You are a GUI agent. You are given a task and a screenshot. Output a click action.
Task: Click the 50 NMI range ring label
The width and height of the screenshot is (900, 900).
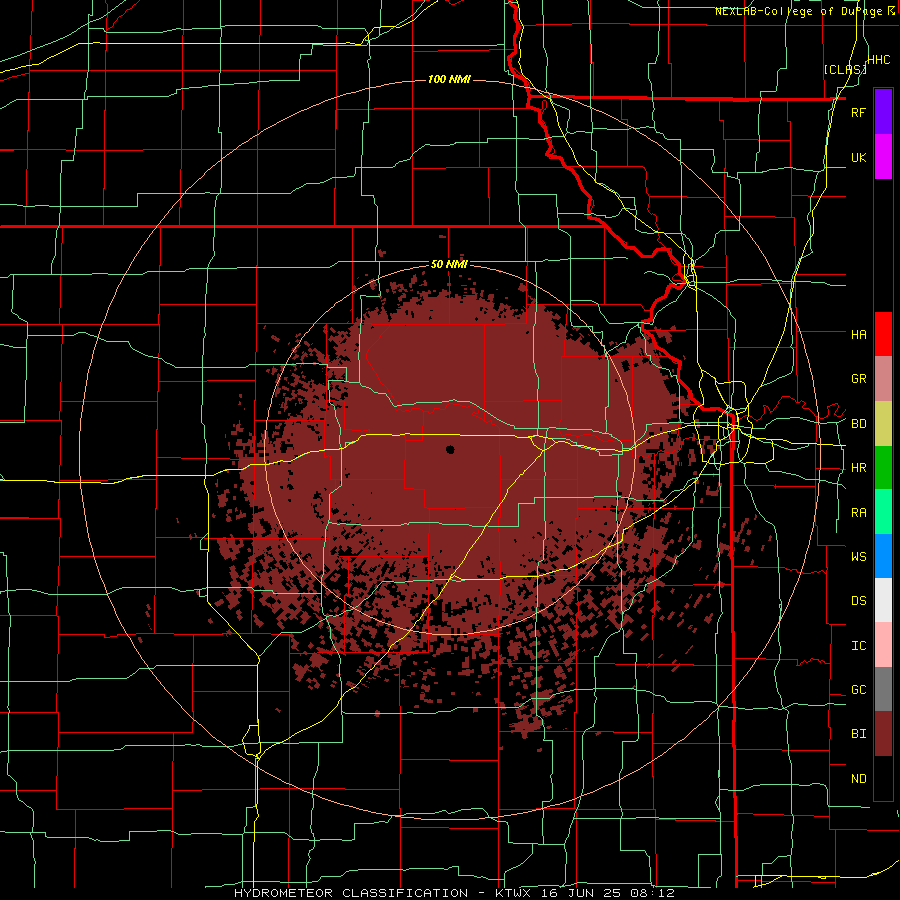449,265
